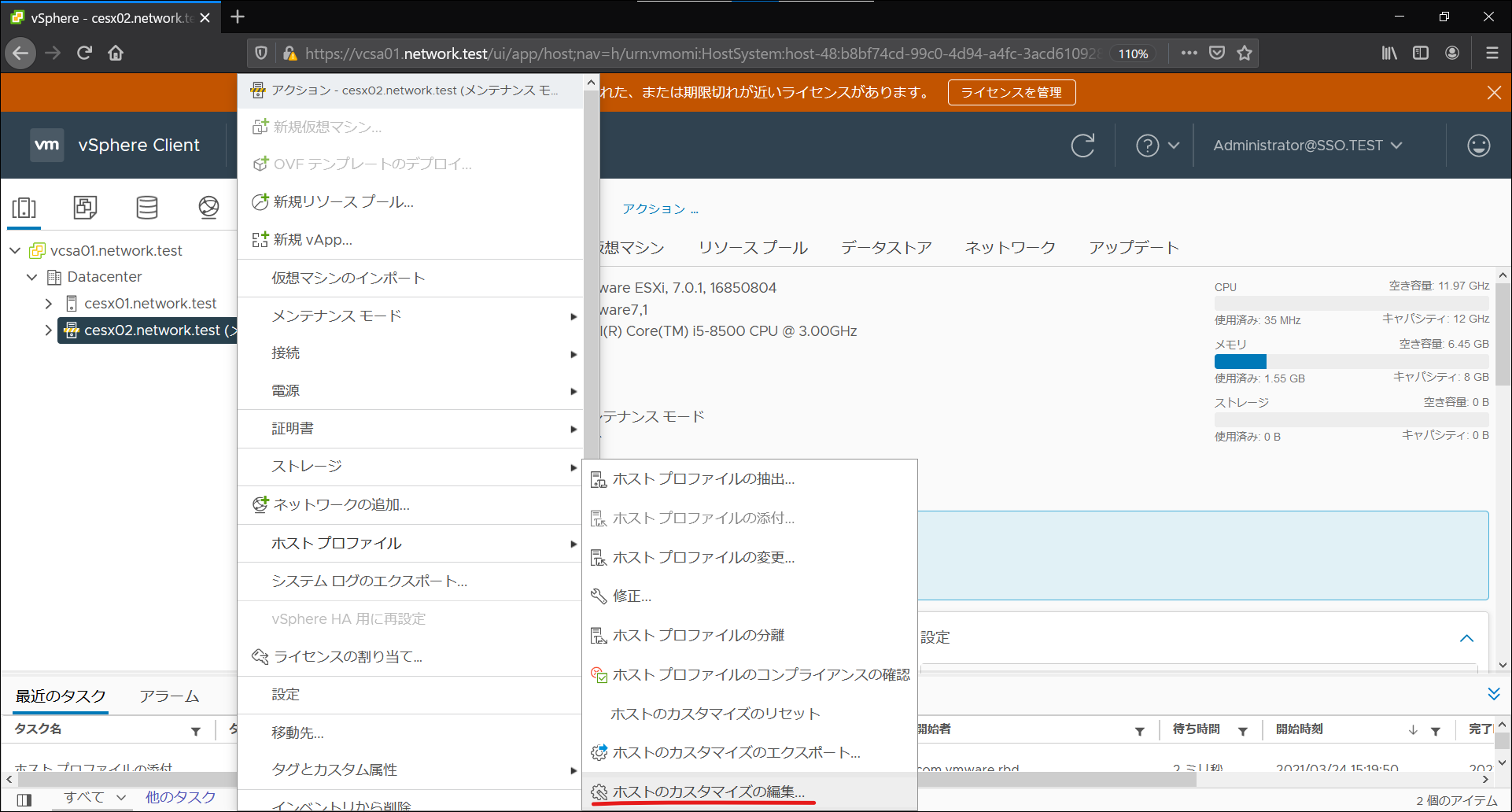Screen dimensions: 1512x812
Task: Collapse vcsa01.network.test tree node
Action: coord(15,250)
